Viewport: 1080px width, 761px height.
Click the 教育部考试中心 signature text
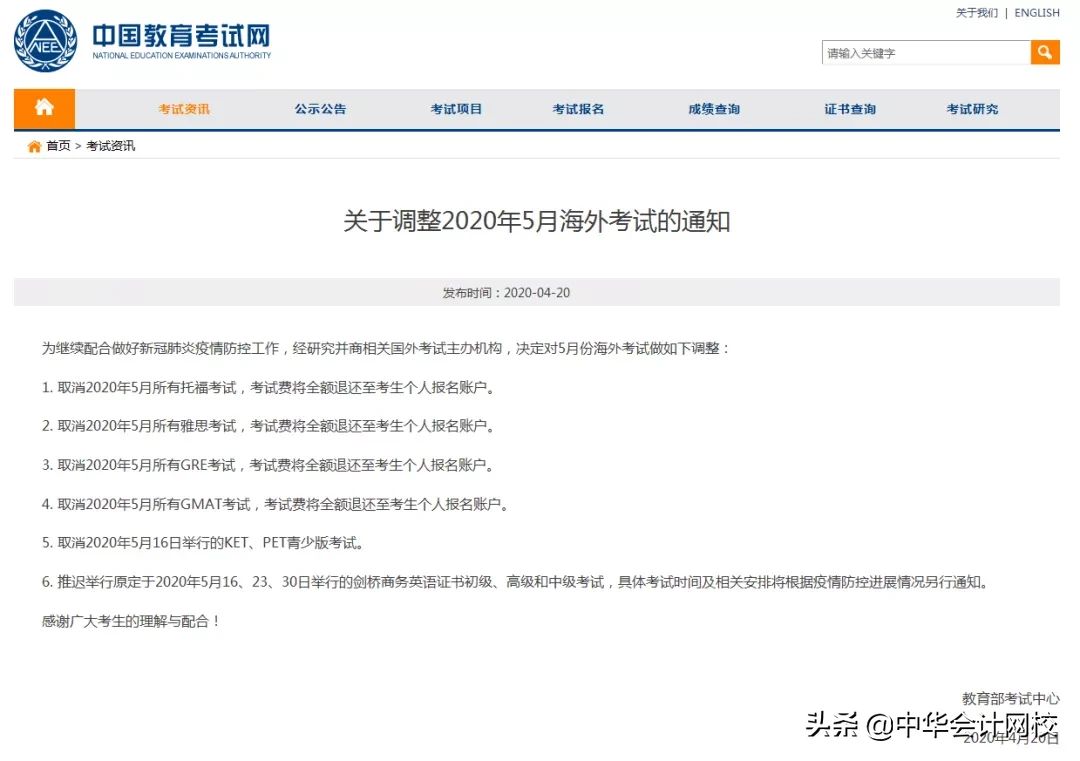tap(1010, 699)
